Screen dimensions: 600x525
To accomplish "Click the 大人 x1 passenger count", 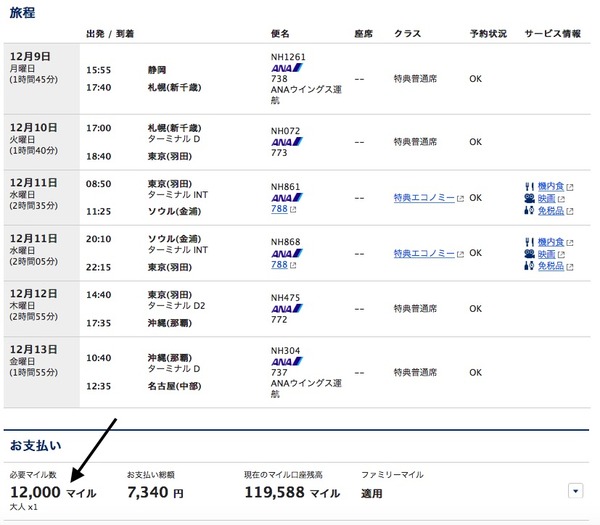I will (24, 507).
